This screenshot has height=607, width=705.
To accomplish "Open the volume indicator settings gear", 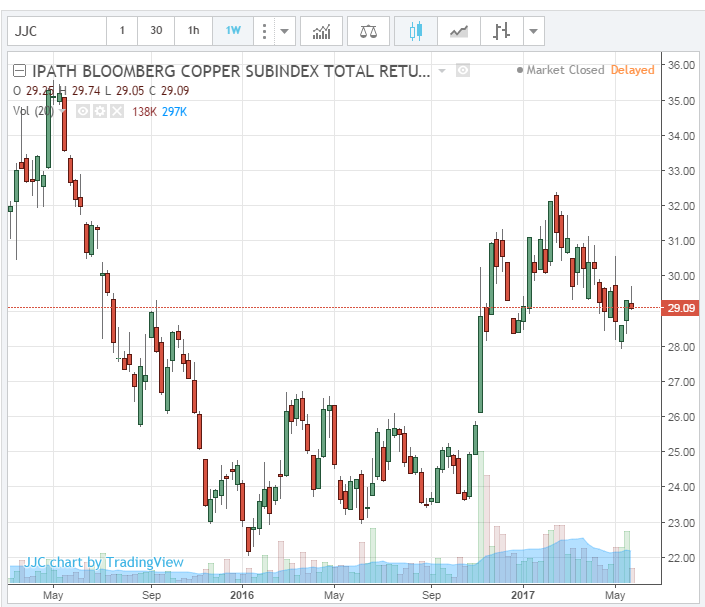I will 100,111.
